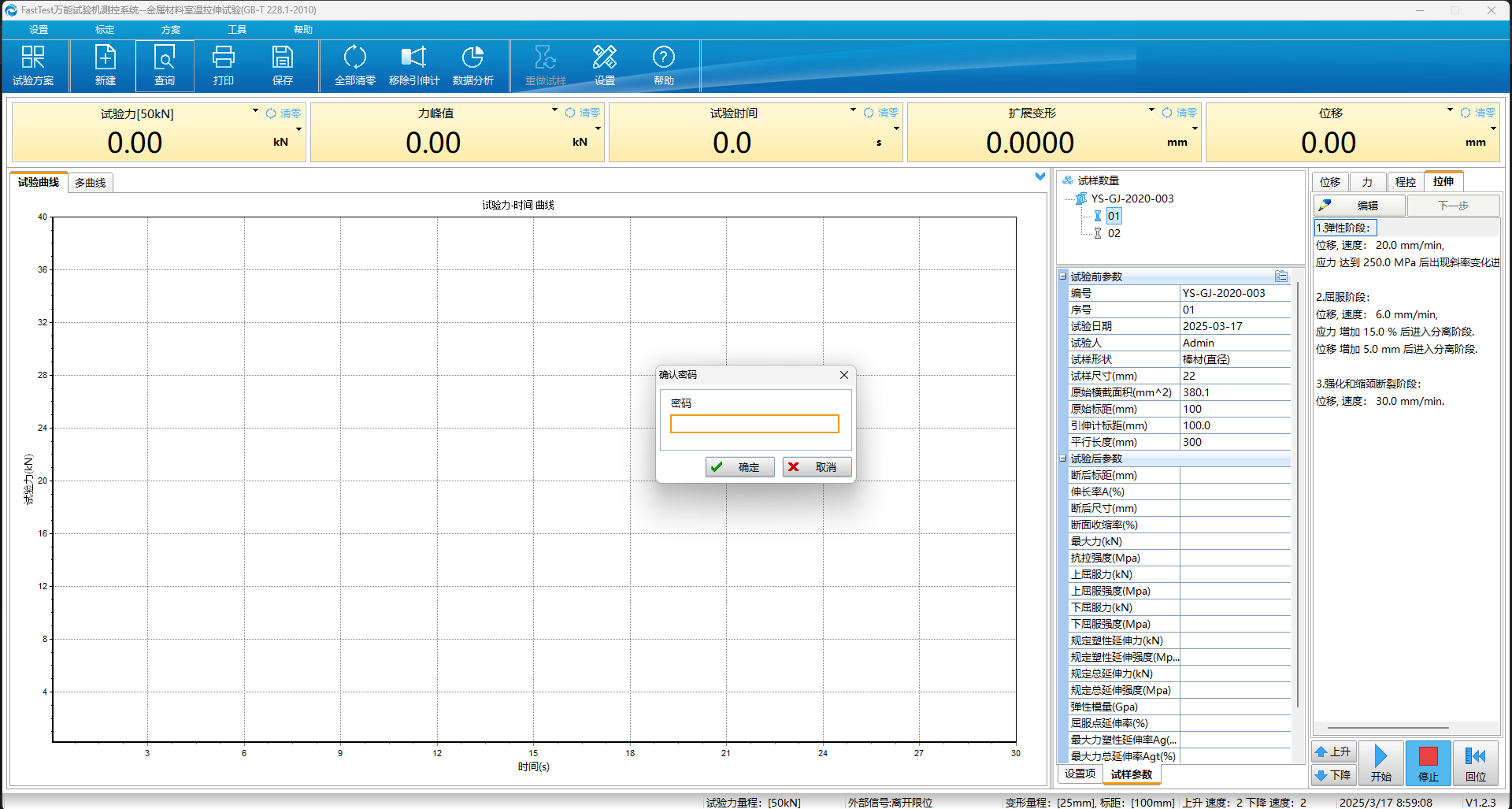Click 确定 in the password dialog
The height and width of the screenshot is (809, 1512).
click(739, 467)
